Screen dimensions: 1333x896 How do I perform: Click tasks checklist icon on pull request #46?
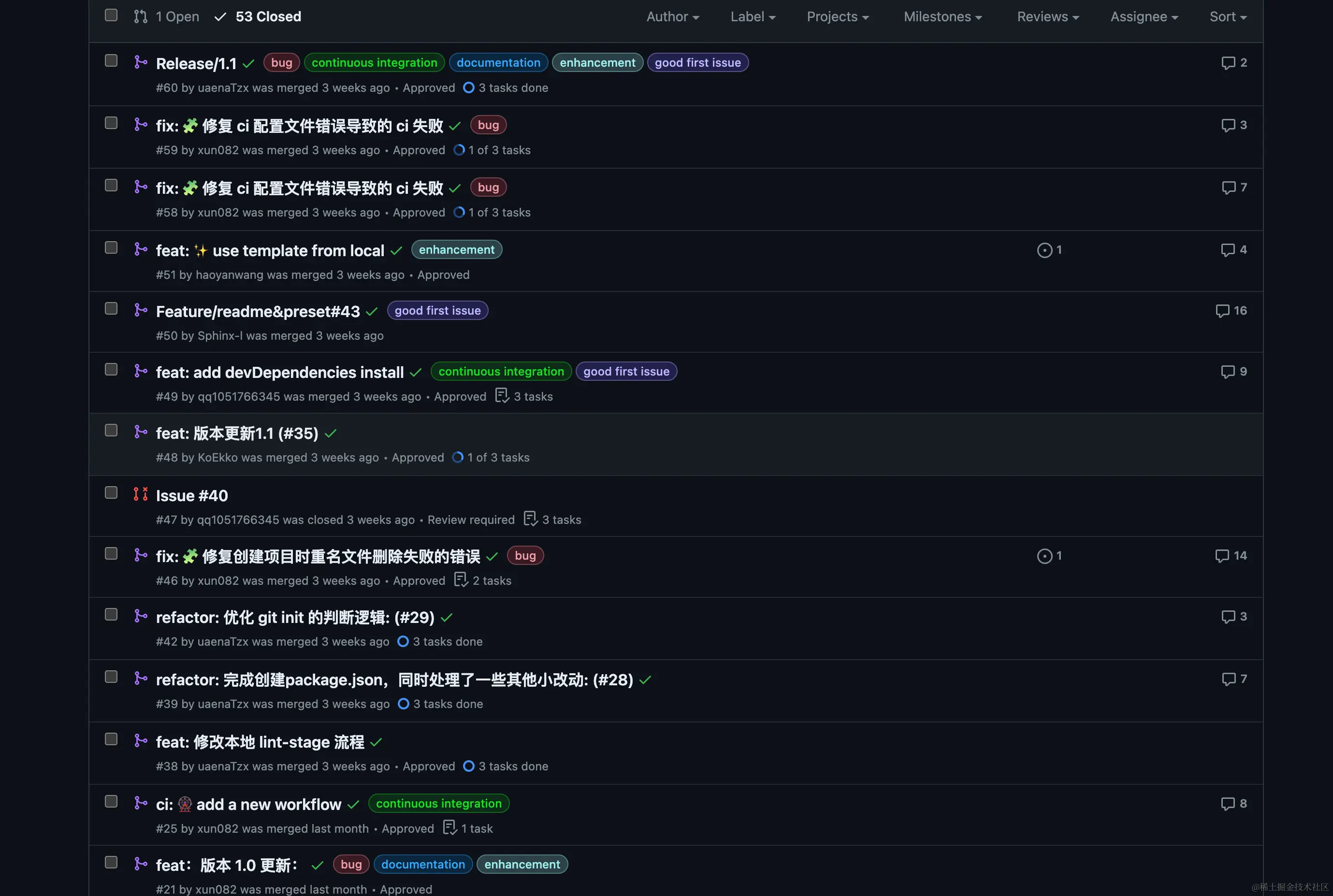[461, 580]
